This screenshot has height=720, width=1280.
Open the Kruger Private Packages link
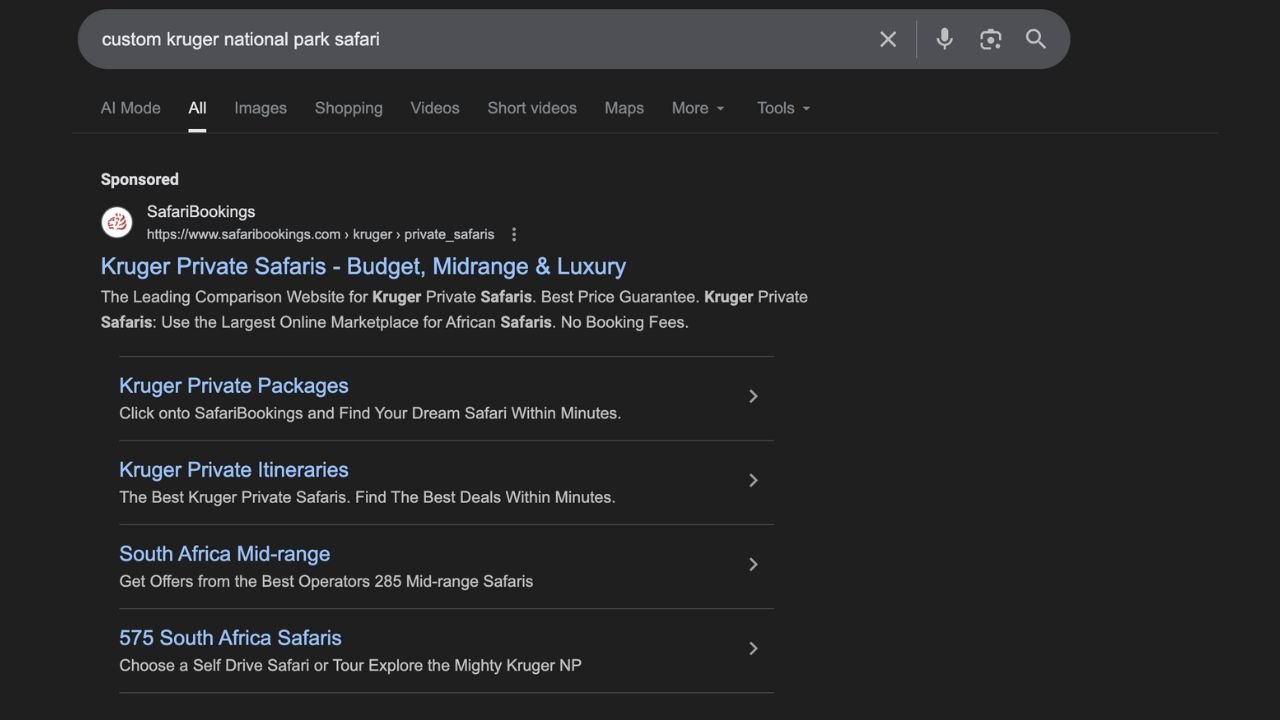click(x=234, y=386)
